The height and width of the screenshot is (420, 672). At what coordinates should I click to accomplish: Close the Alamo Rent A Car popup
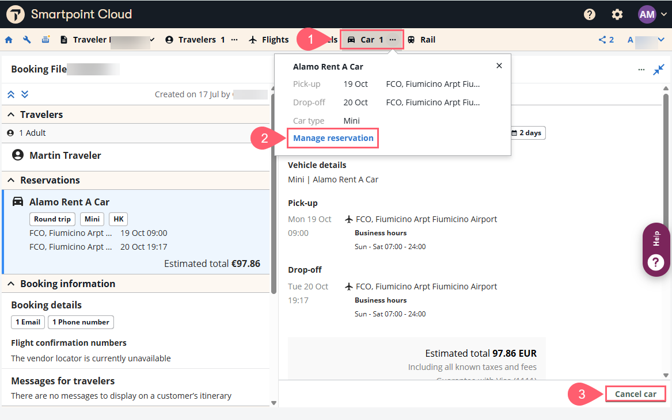click(x=499, y=66)
